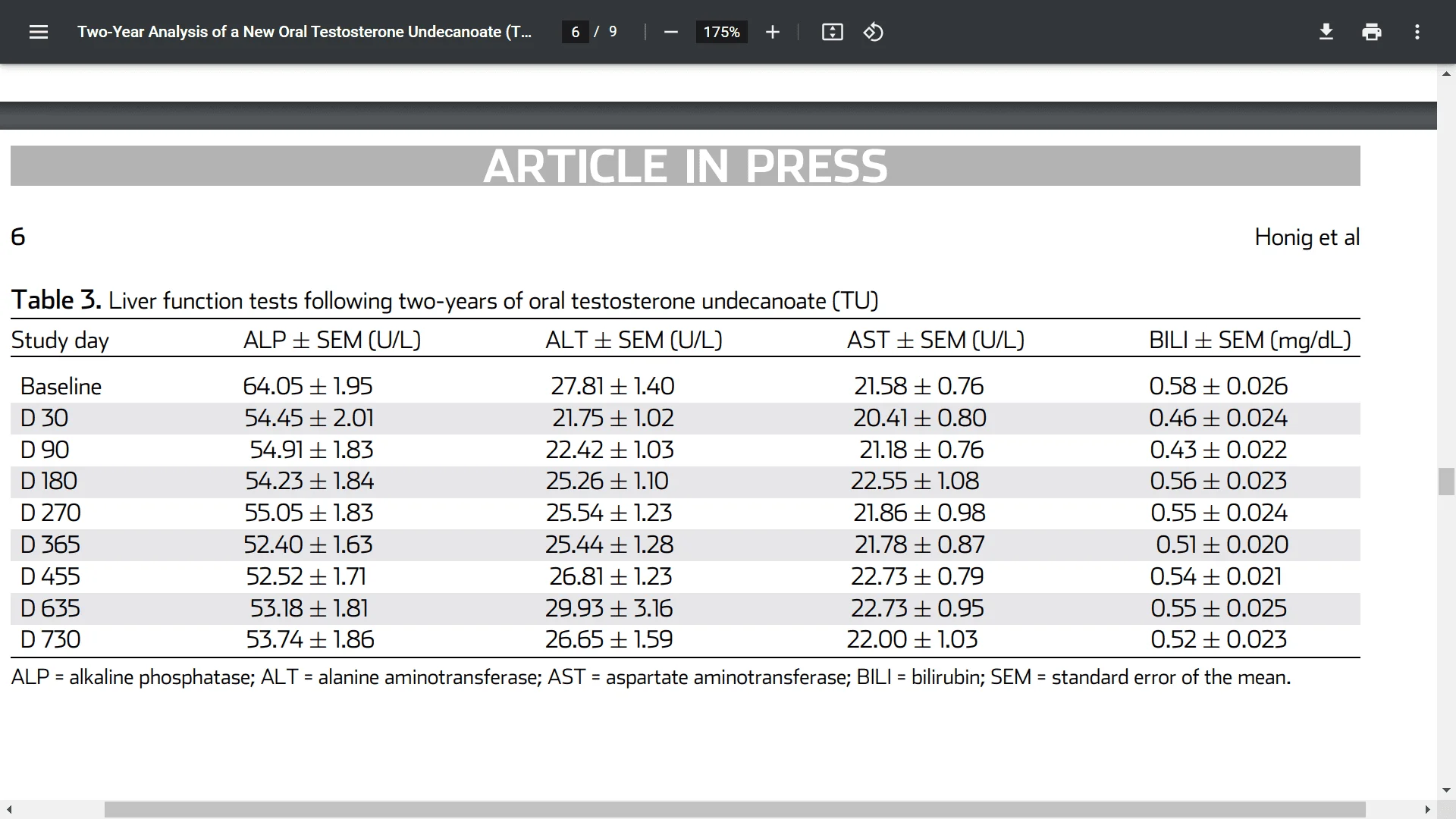Click the 'D 635' row label
The height and width of the screenshot is (819, 1456).
coord(50,609)
